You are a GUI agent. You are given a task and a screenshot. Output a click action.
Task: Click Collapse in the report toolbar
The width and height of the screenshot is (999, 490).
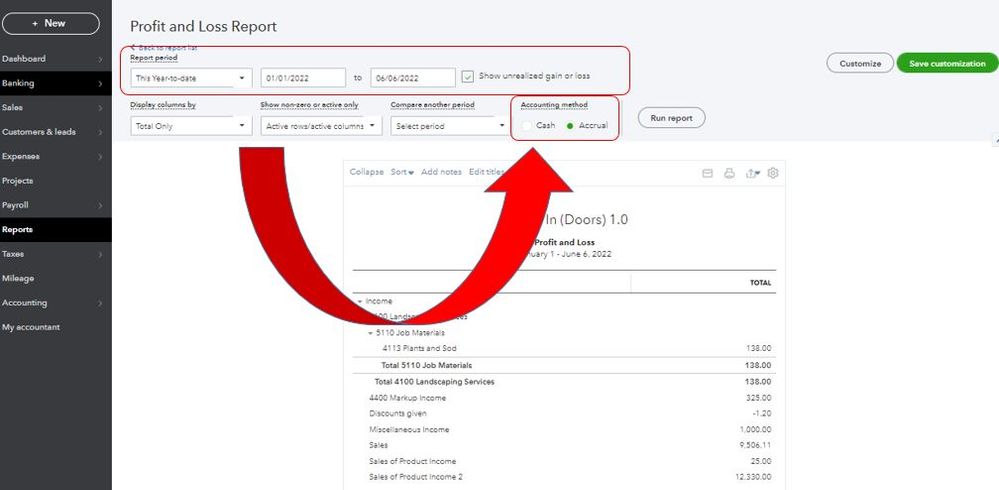click(x=366, y=172)
